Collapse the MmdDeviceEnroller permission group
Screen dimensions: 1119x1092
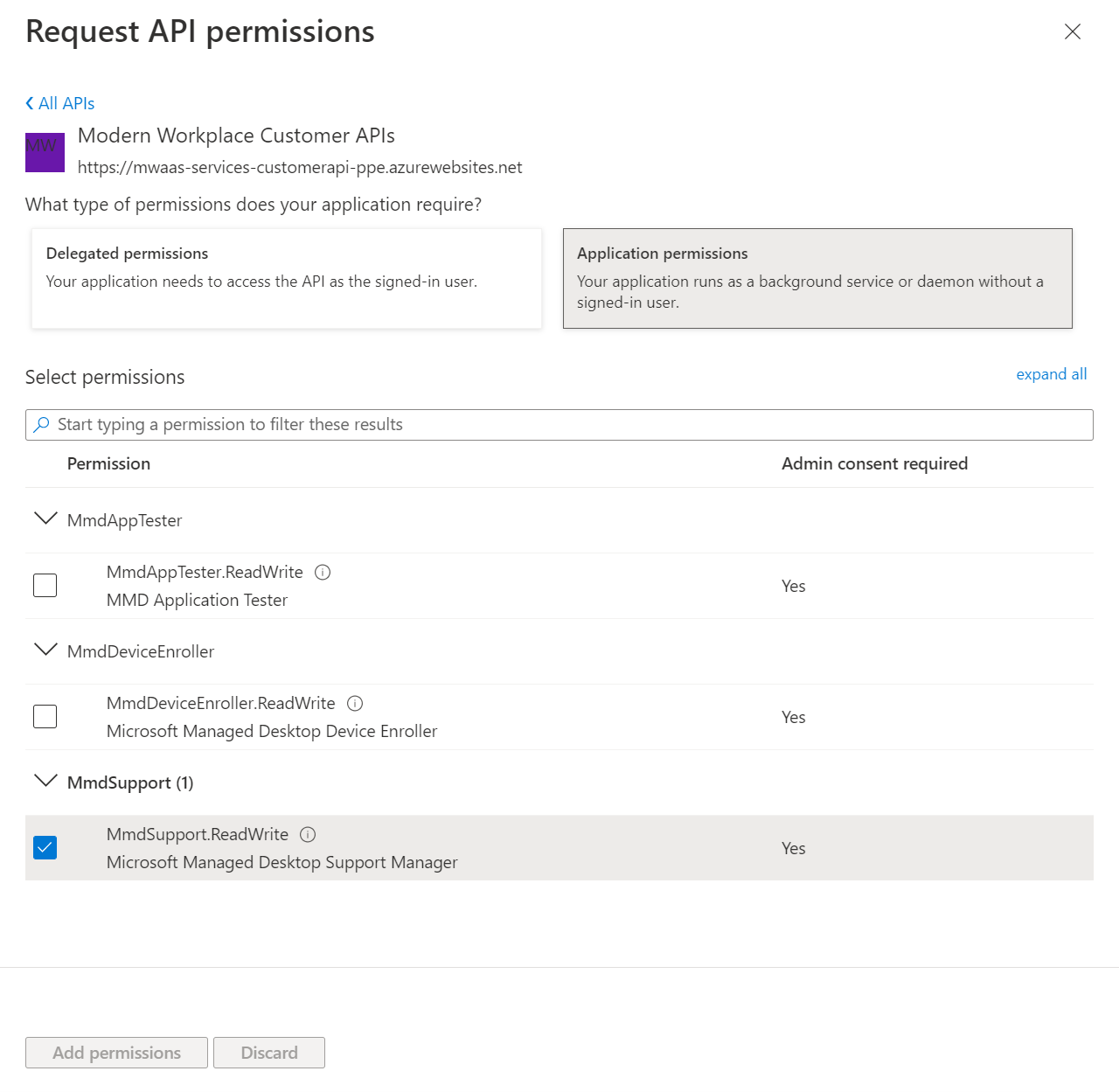click(x=45, y=650)
